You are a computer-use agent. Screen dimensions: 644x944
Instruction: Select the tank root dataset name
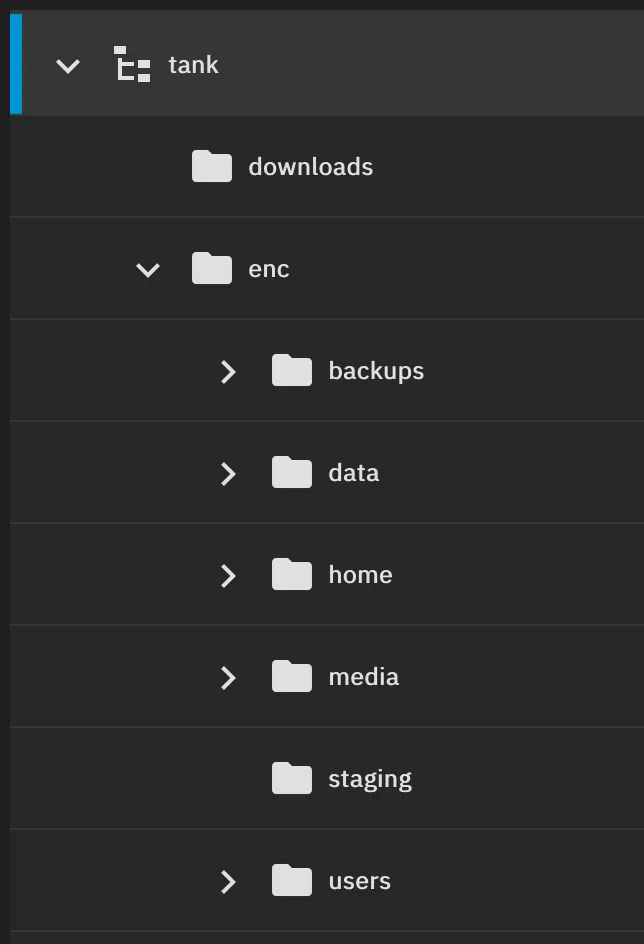coord(193,65)
